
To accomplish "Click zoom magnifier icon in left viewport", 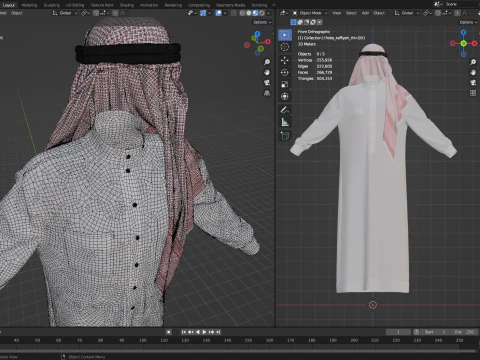I will (267, 62).
